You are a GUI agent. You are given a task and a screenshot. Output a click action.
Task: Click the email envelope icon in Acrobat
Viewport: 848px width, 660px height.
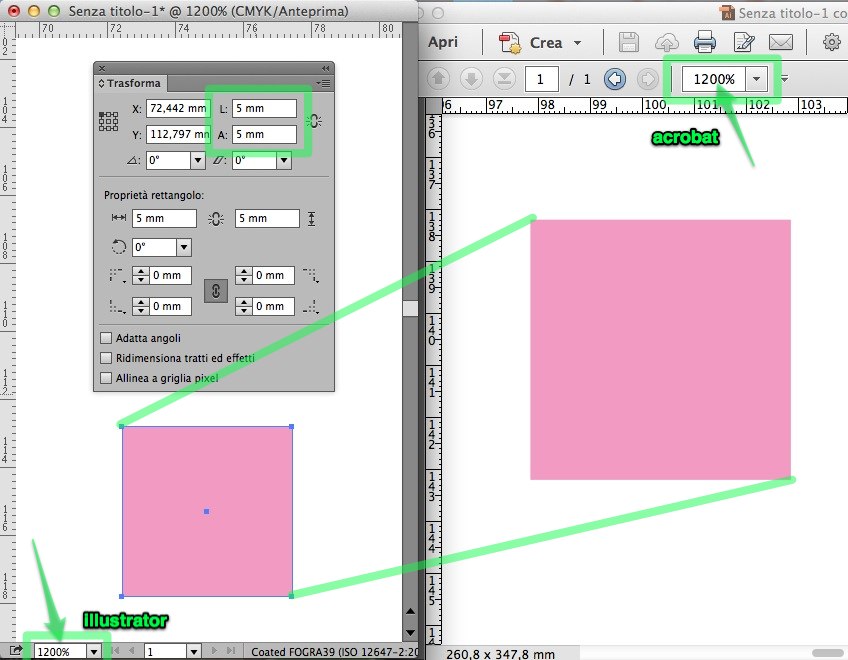(781, 42)
